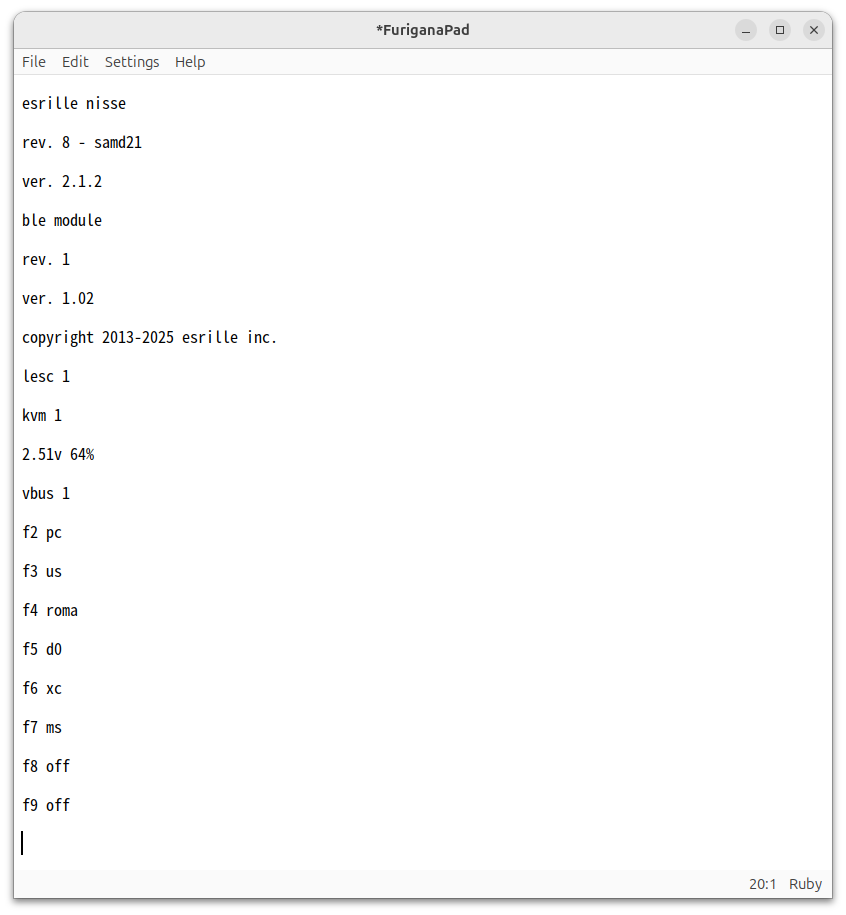Click the empty last line of text
This screenshot has height=915, width=846.
[200, 843]
